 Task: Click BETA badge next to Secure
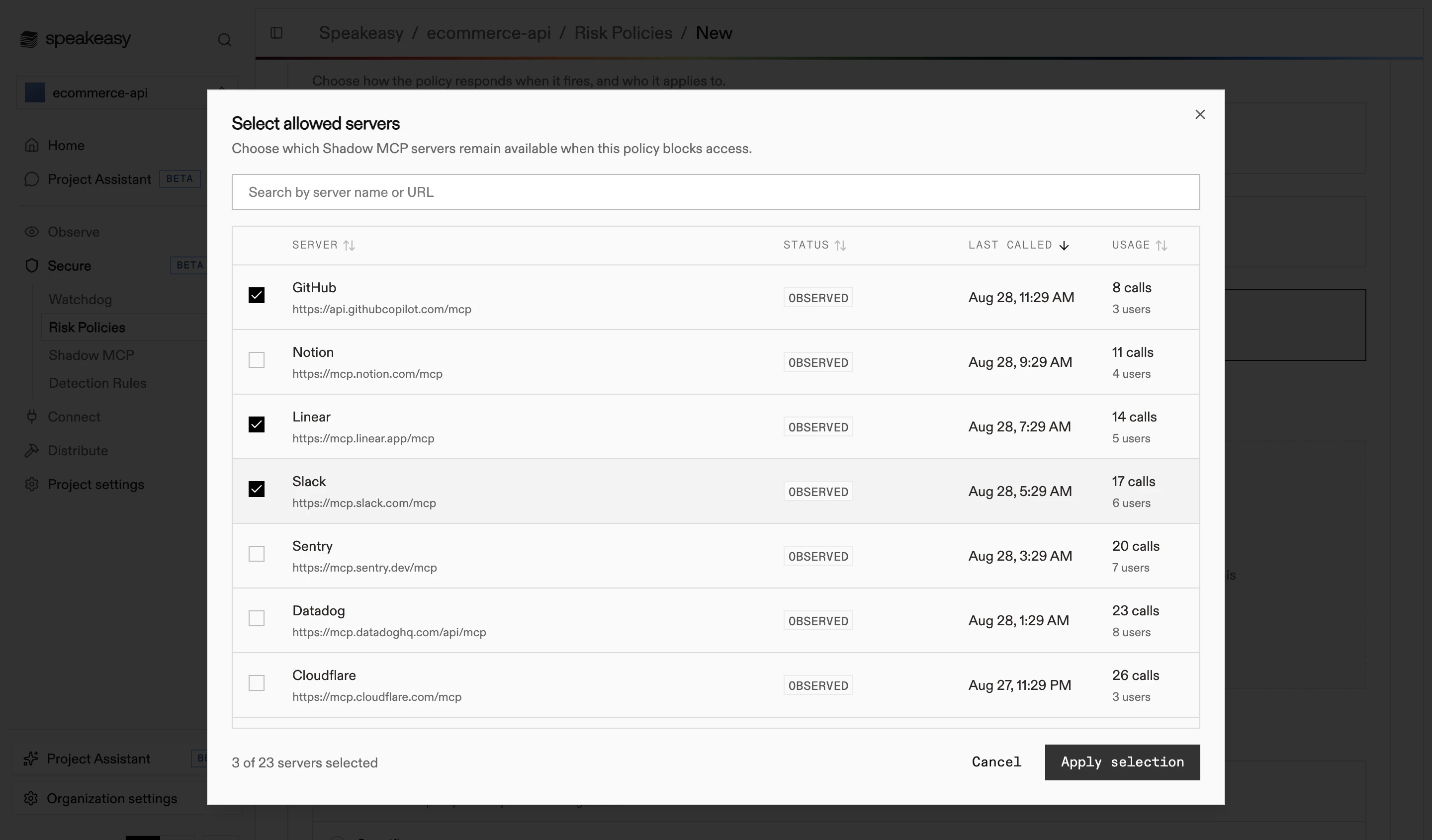pos(189,265)
